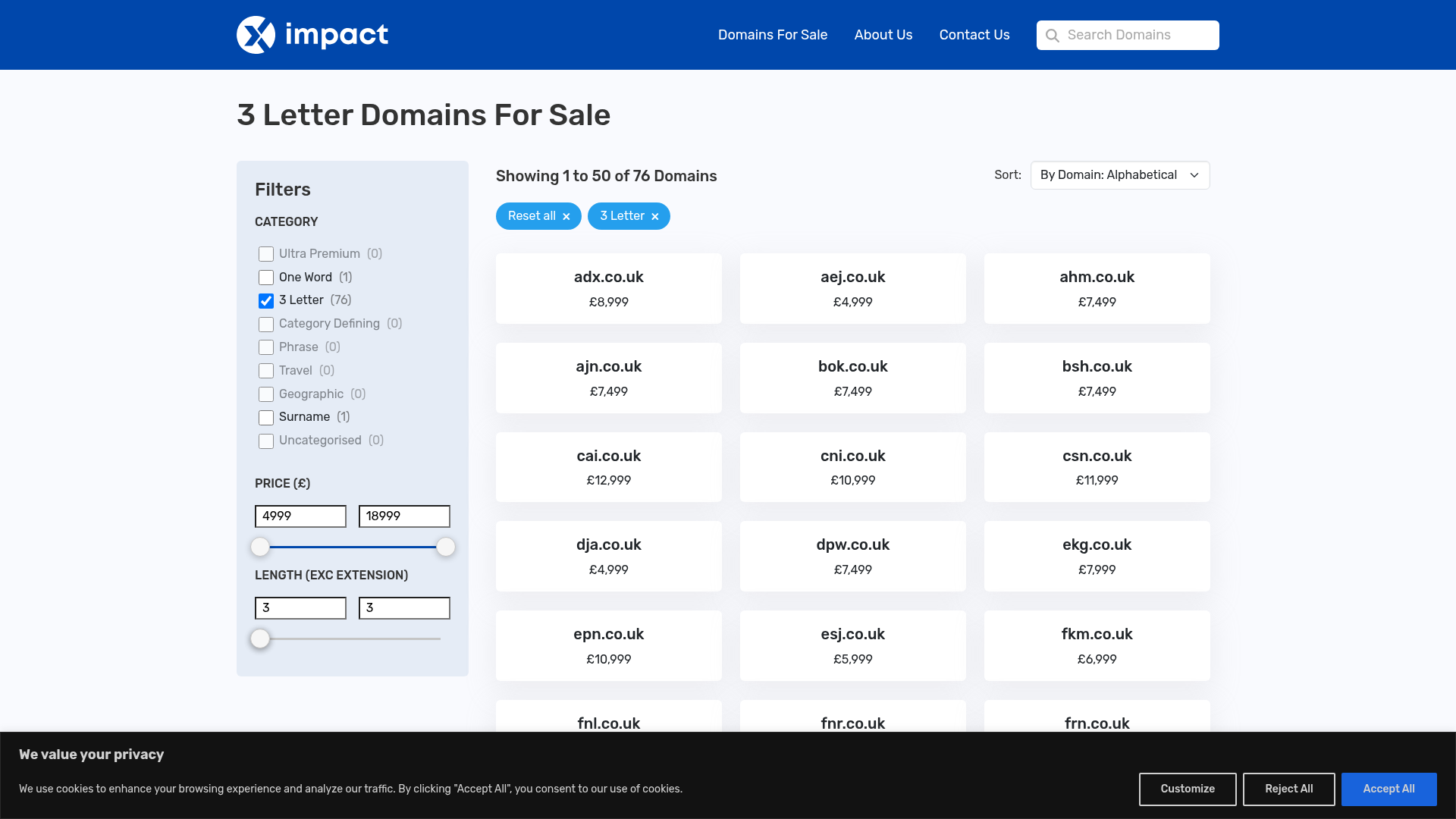Open the Sort dropdown
This screenshot has height=819, width=1456.
(x=1120, y=175)
